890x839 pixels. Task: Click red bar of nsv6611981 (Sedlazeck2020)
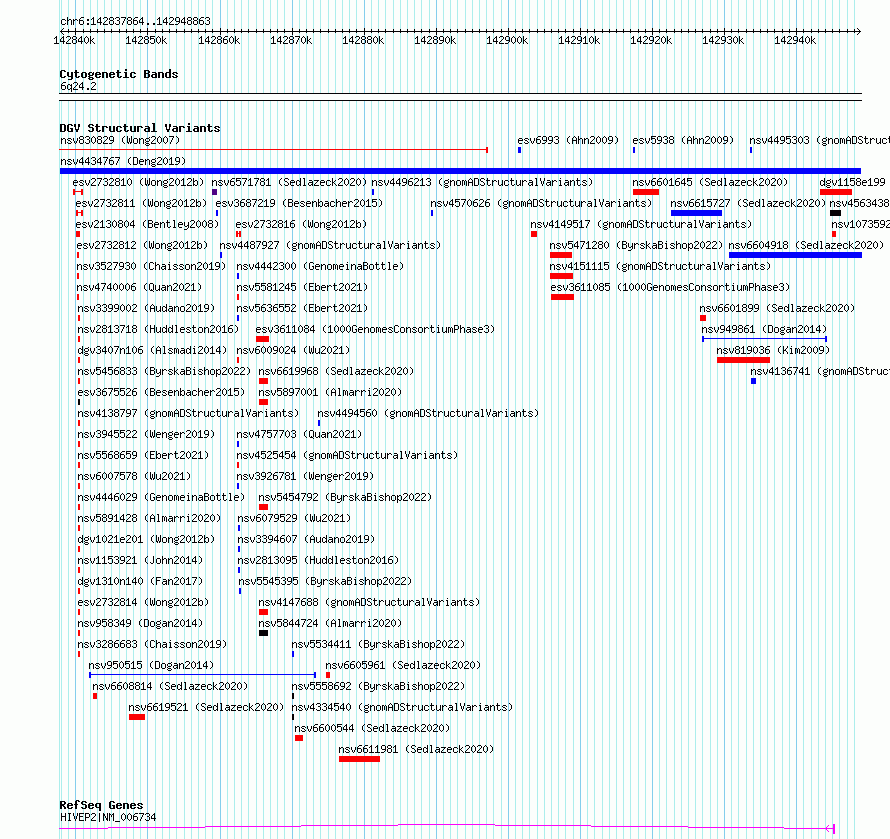359,759
